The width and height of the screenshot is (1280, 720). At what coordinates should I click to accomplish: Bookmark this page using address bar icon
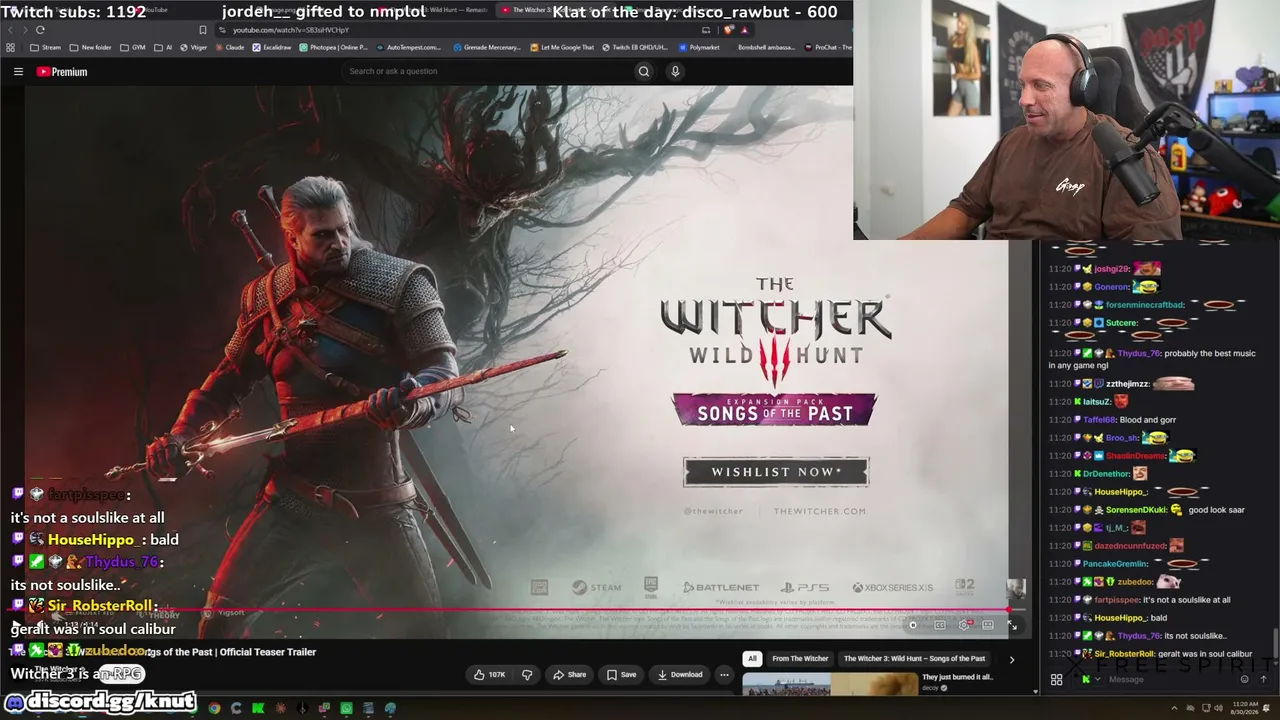(203, 30)
